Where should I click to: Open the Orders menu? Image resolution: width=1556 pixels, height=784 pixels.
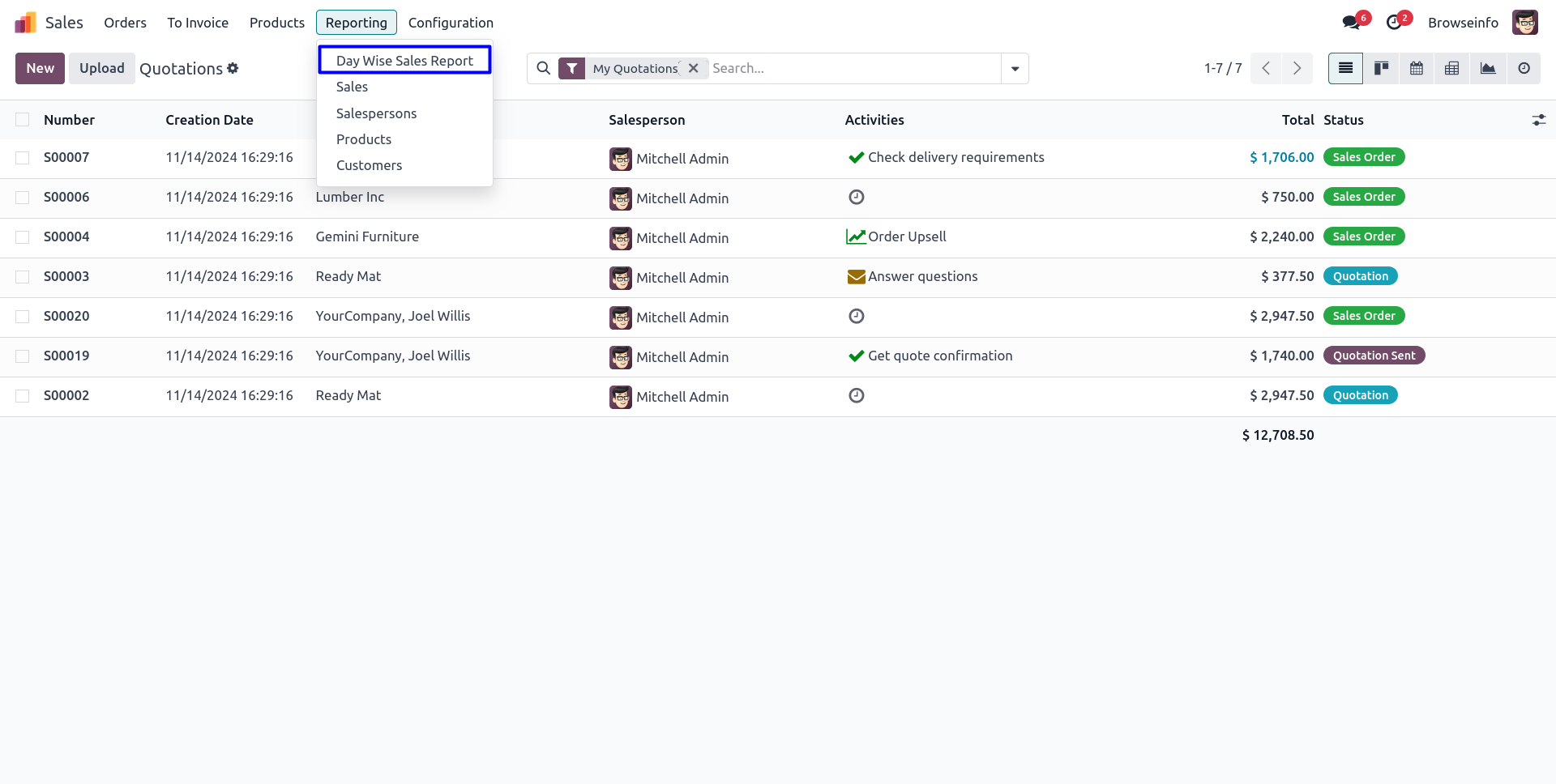(x=125, y=23)
